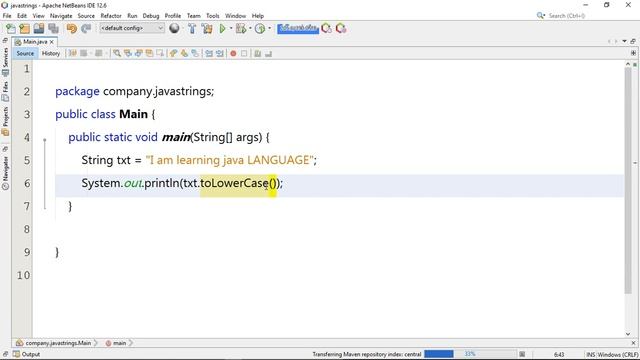Open the Navigator side panel
This screenshot has height=360, width=640.
click(x=5, y=173)
